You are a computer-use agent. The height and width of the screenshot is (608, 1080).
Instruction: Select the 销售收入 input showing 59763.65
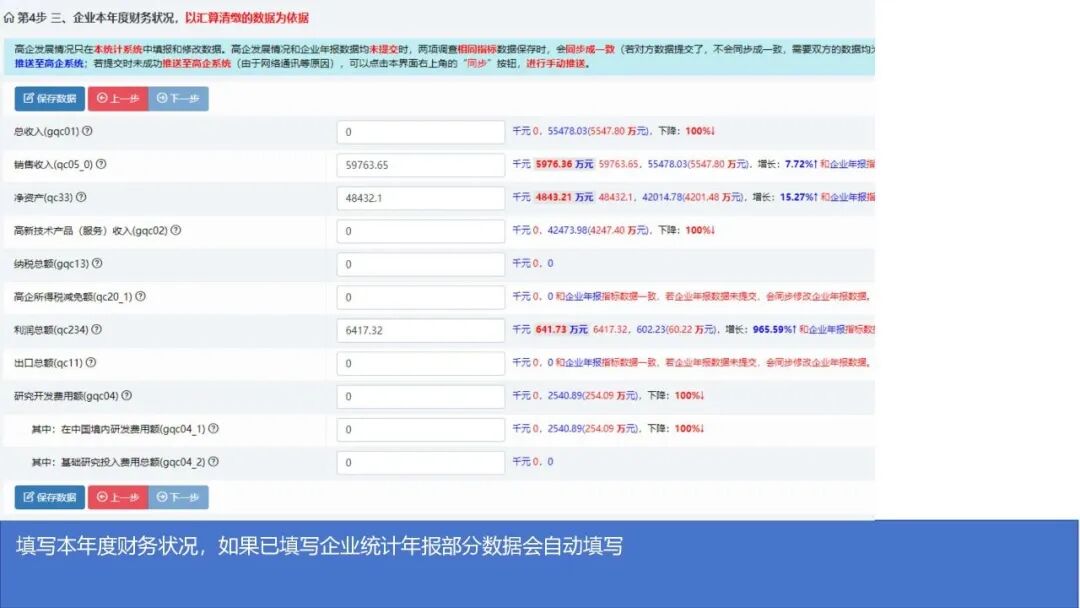coord(420,164)
